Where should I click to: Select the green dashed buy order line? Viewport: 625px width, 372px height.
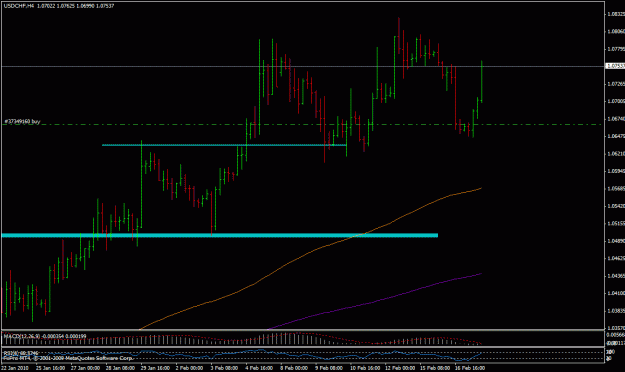point(302,125)
